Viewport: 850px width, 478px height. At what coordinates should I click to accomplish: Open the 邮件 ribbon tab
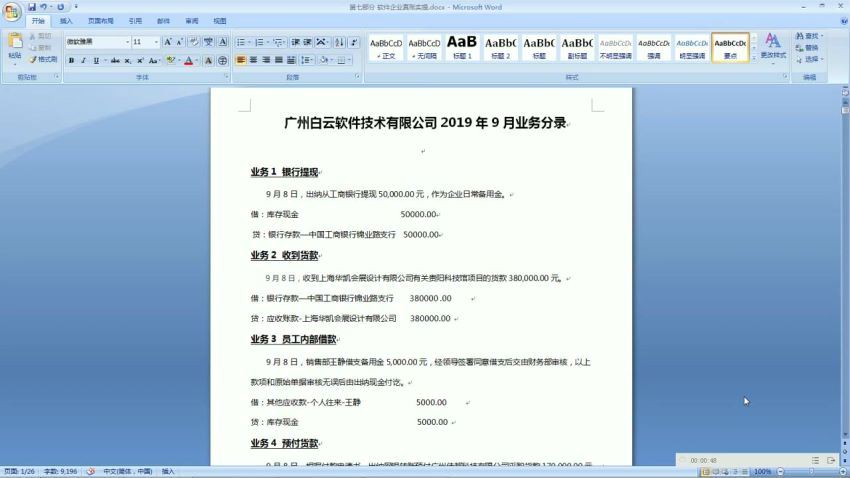tap(163, 21)
